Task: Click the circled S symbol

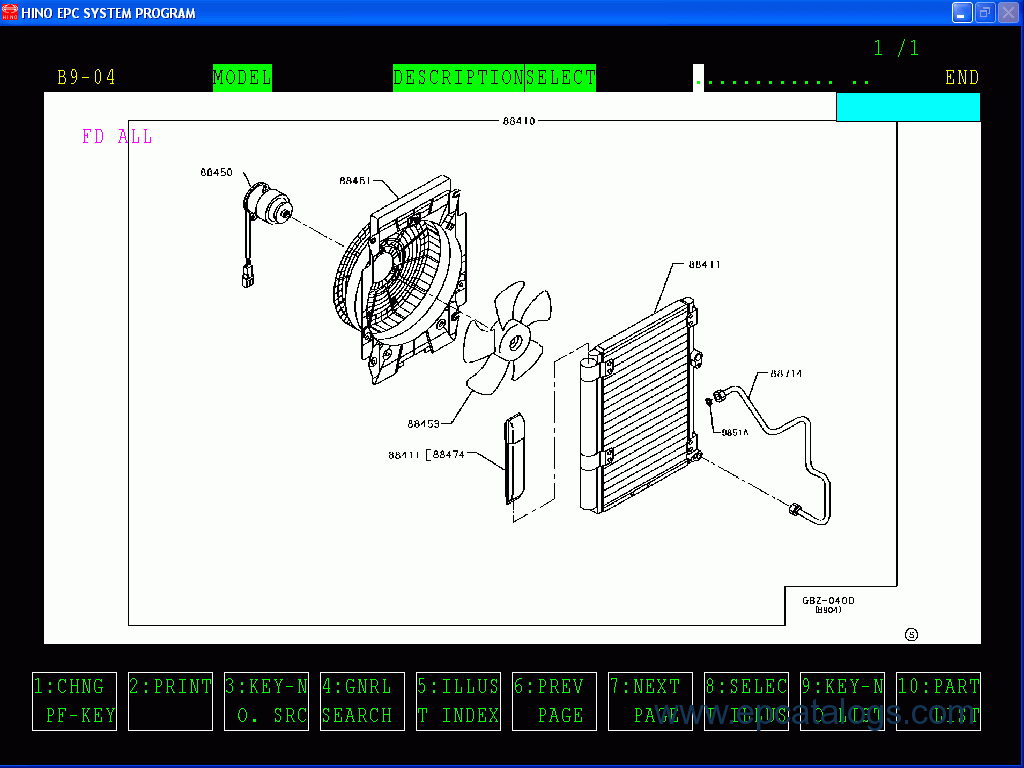Action: coord(912,634)
